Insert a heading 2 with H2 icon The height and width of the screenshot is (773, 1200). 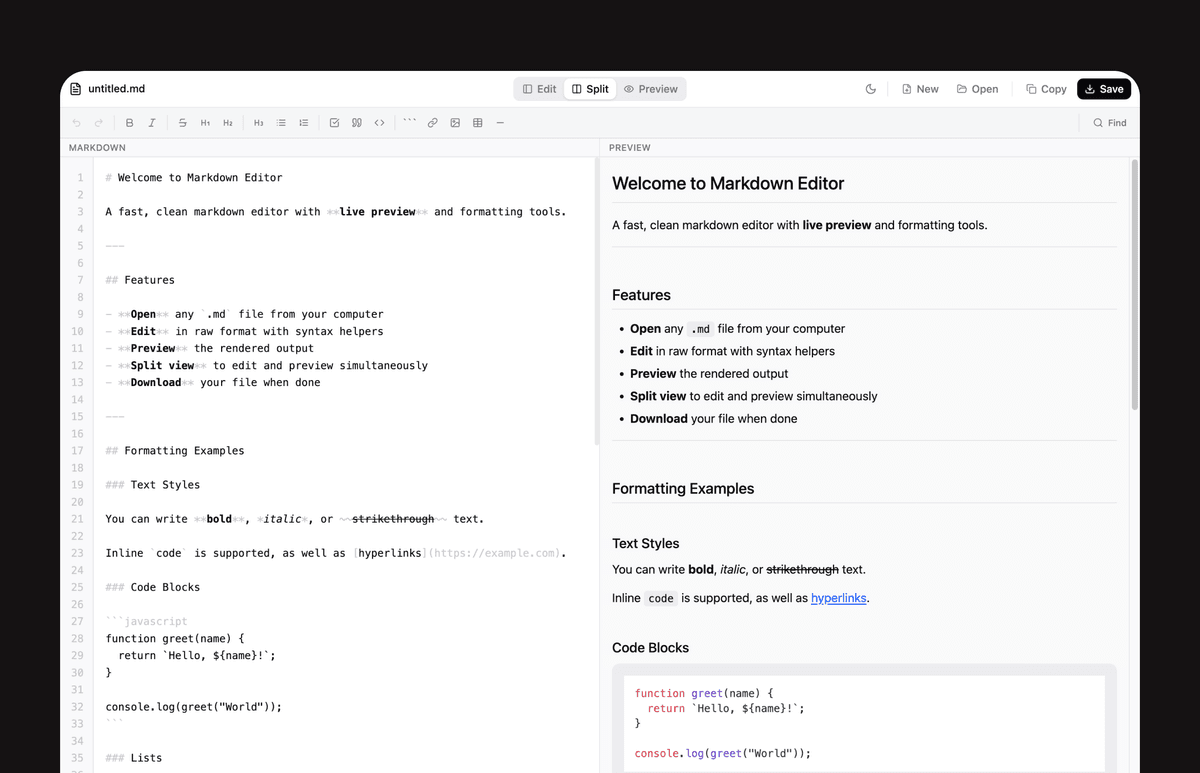click(x=228, y=123)
